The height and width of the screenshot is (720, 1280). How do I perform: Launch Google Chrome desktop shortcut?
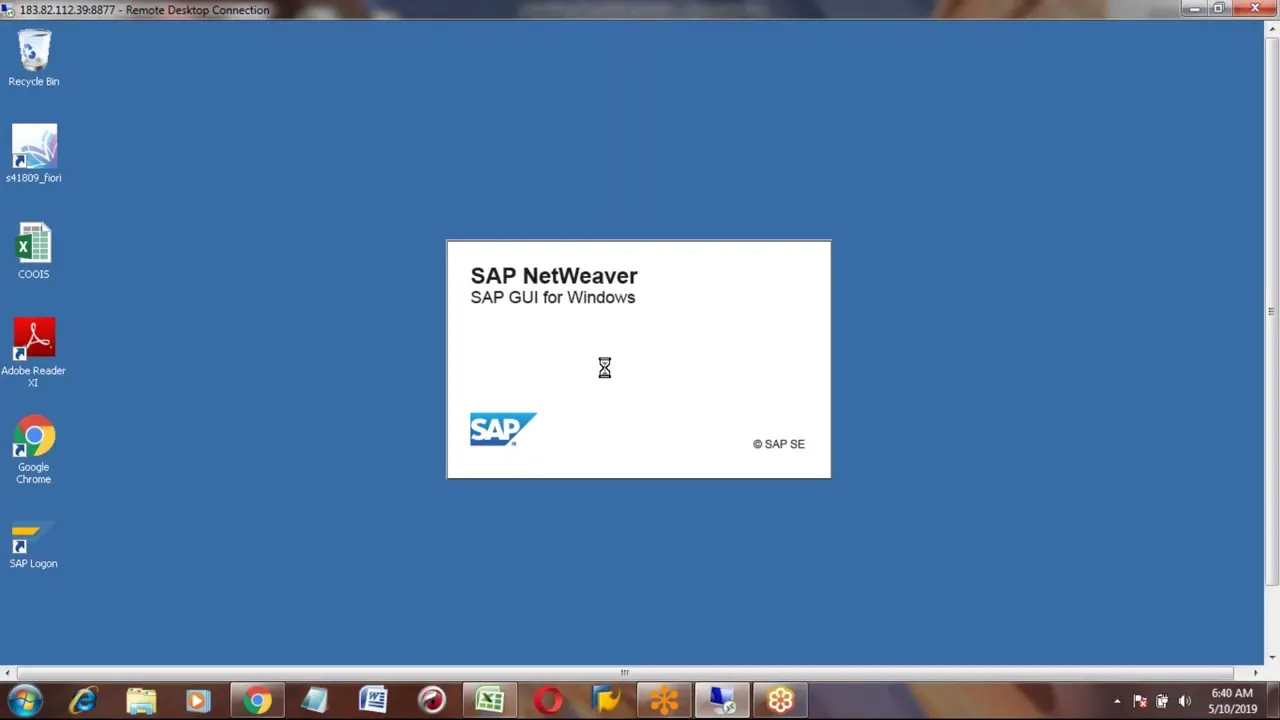click(34, 450)
